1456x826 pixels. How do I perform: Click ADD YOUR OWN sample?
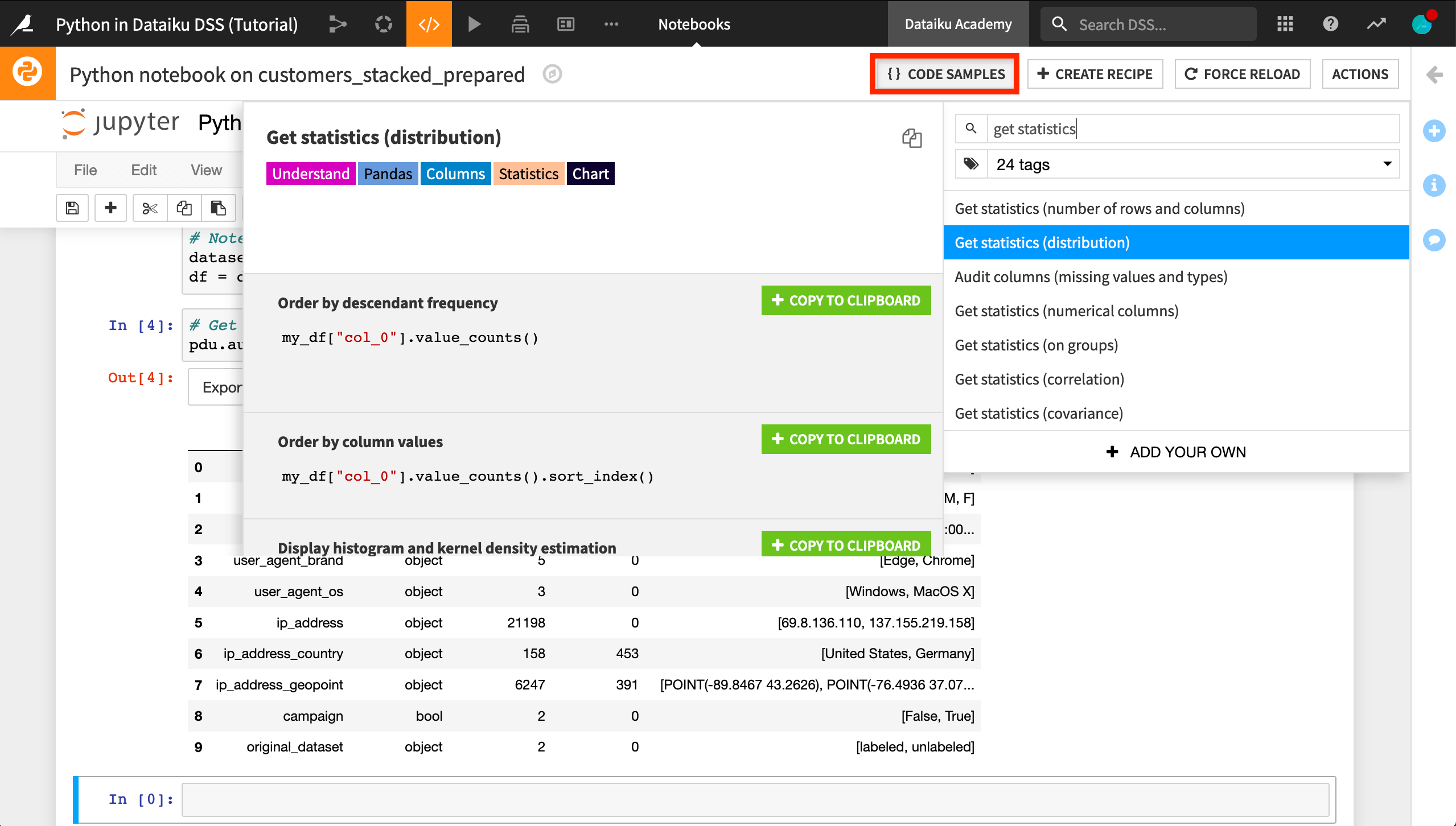coord(1176,452)
